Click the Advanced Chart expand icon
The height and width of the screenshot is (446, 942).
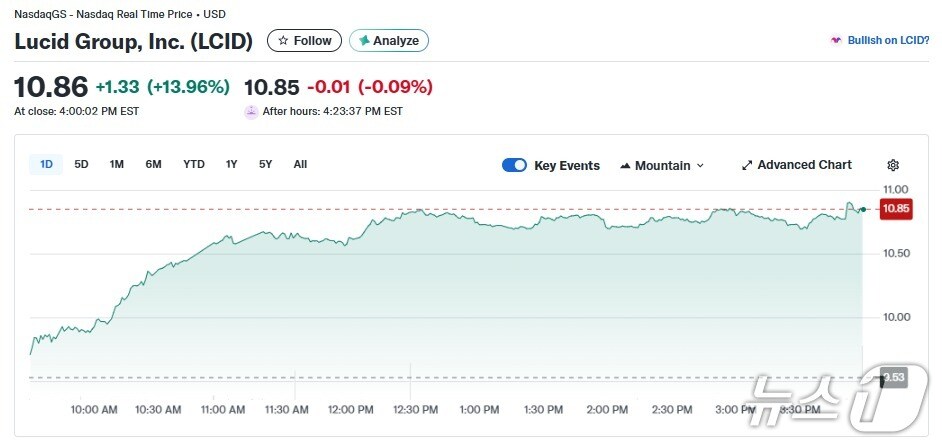(x=747, y=165)
